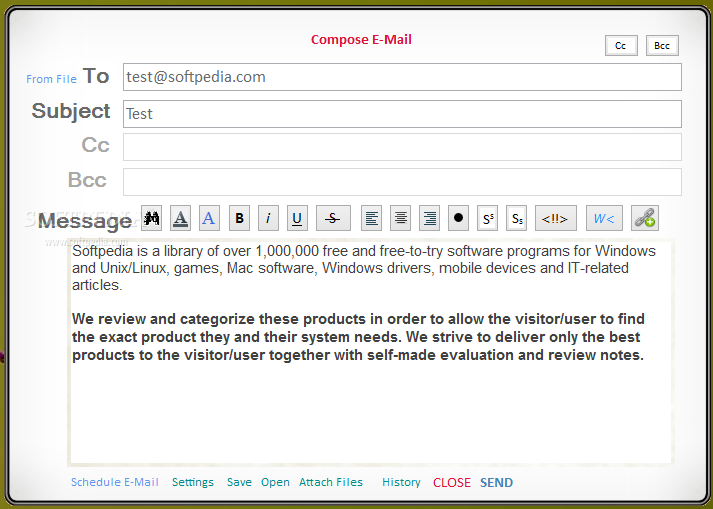713x509 pixels.
Task: Show the Cc field using top button
Action: (x=621, y=45)
